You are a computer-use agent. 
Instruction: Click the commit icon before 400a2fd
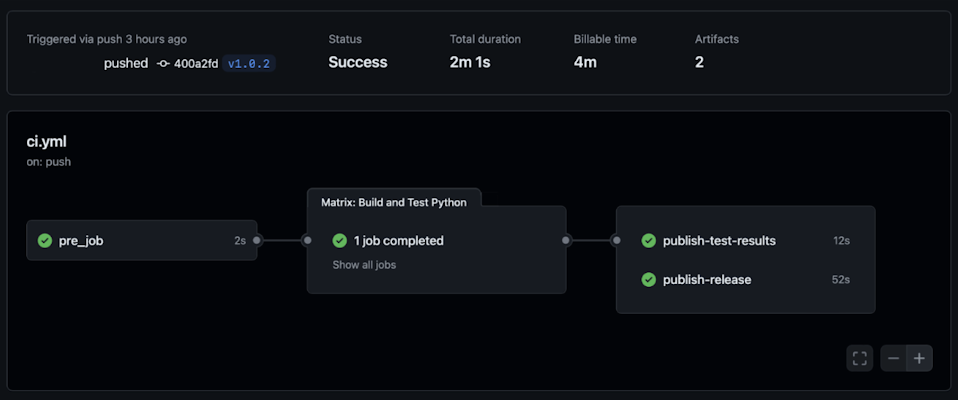[163, 64]
